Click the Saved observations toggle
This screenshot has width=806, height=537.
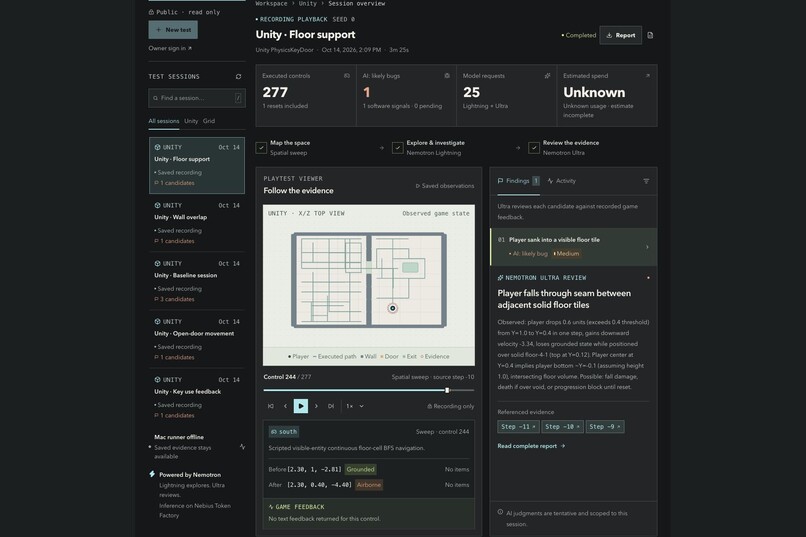coord(445,186)
